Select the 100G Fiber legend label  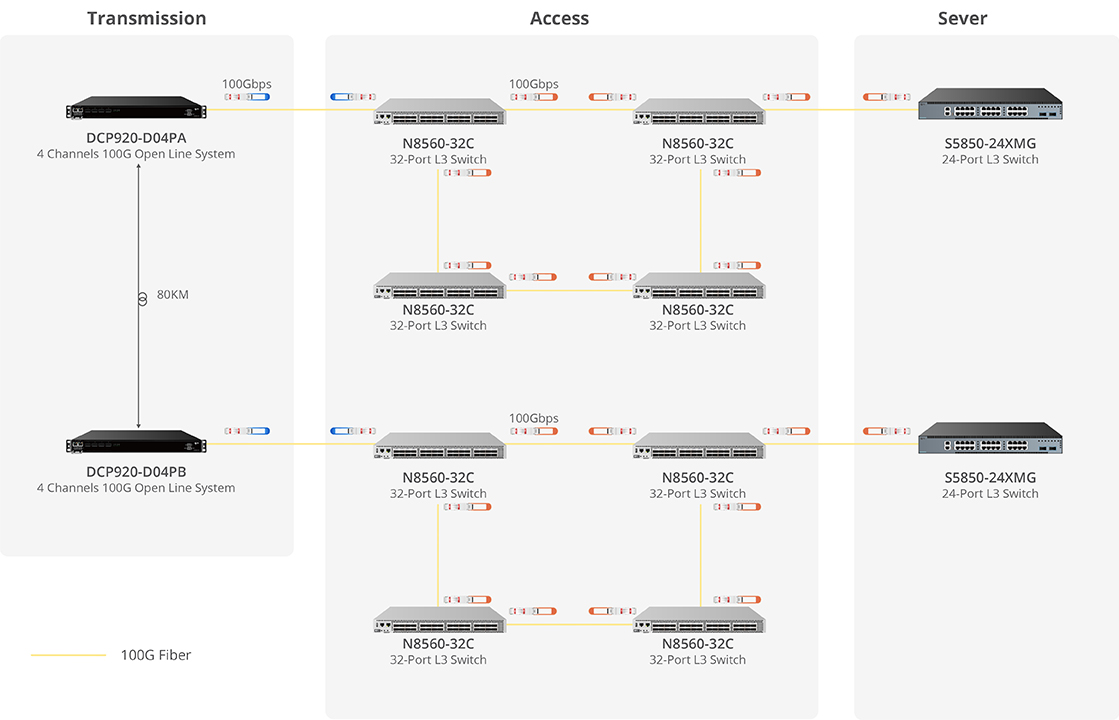pos(155,655)
